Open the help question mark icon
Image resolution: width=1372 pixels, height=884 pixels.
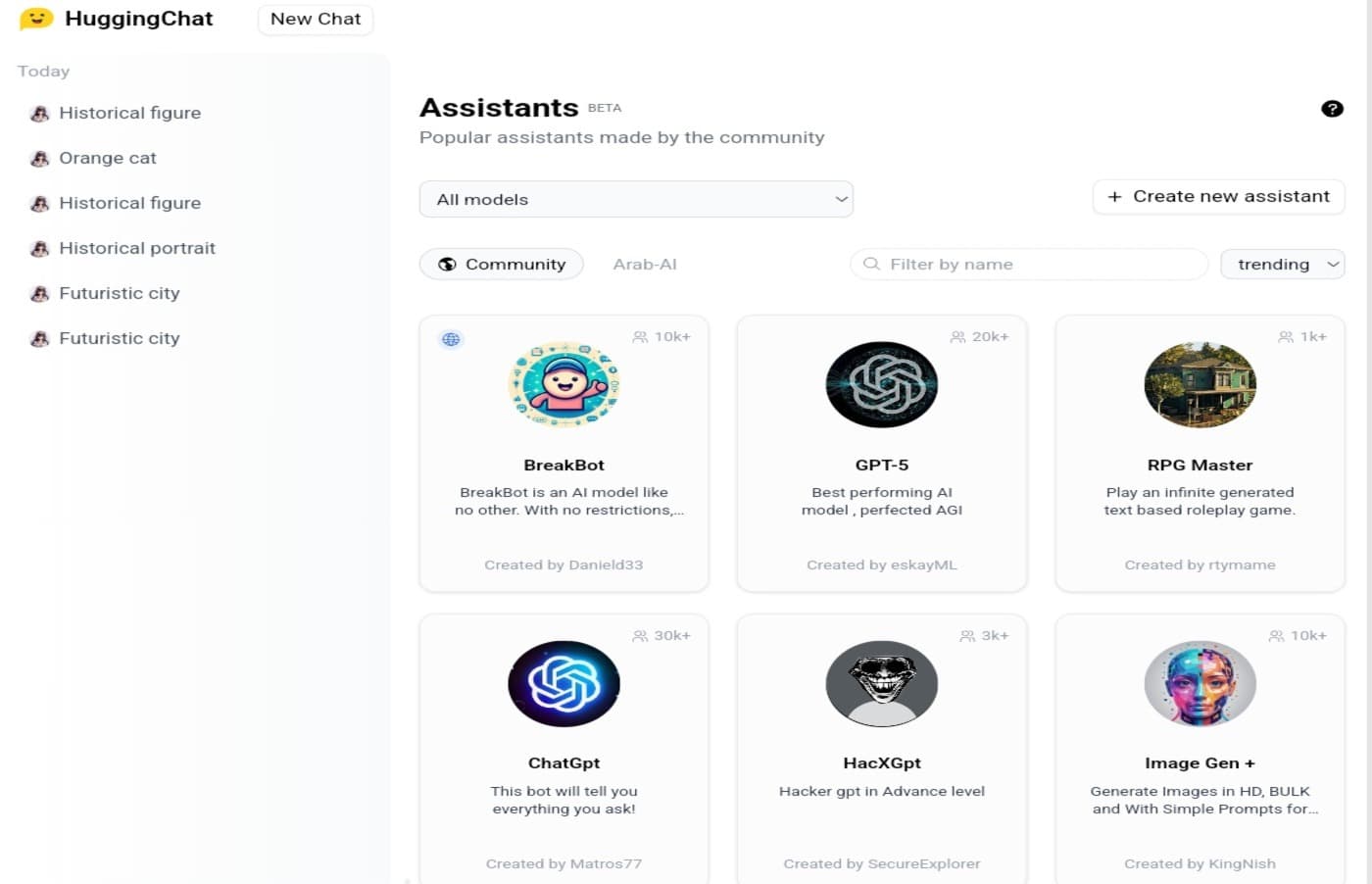[1332, 109]
